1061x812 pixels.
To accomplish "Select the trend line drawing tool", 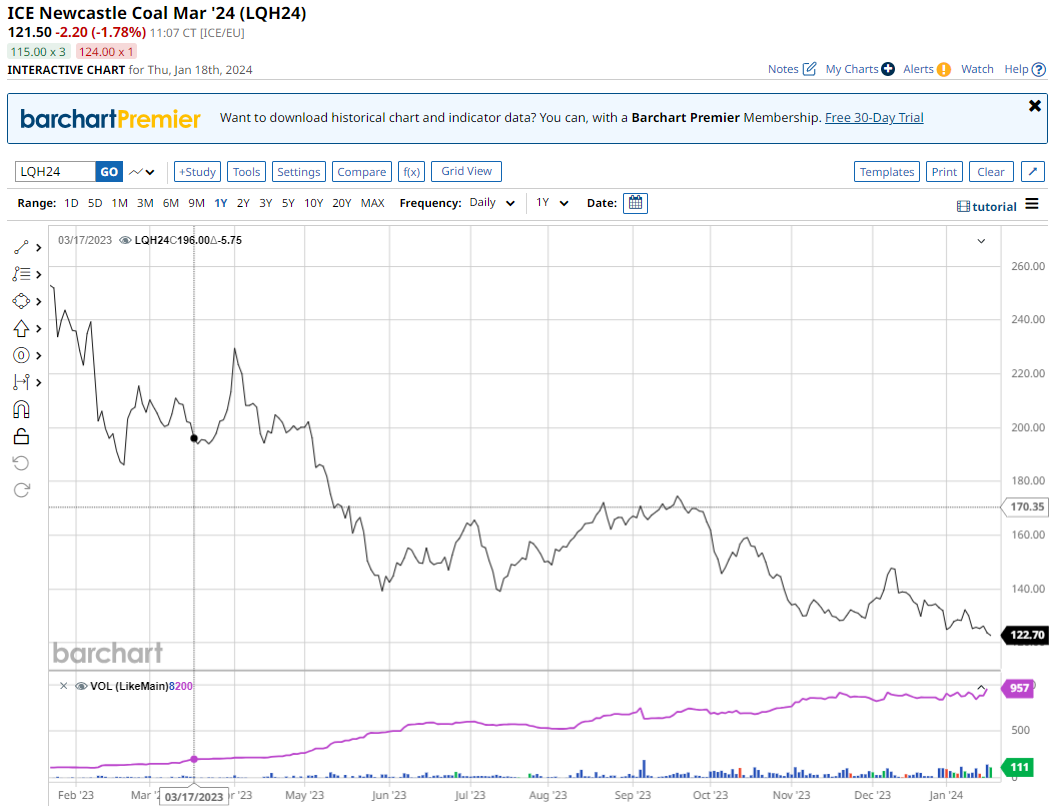I will (21, 247).
